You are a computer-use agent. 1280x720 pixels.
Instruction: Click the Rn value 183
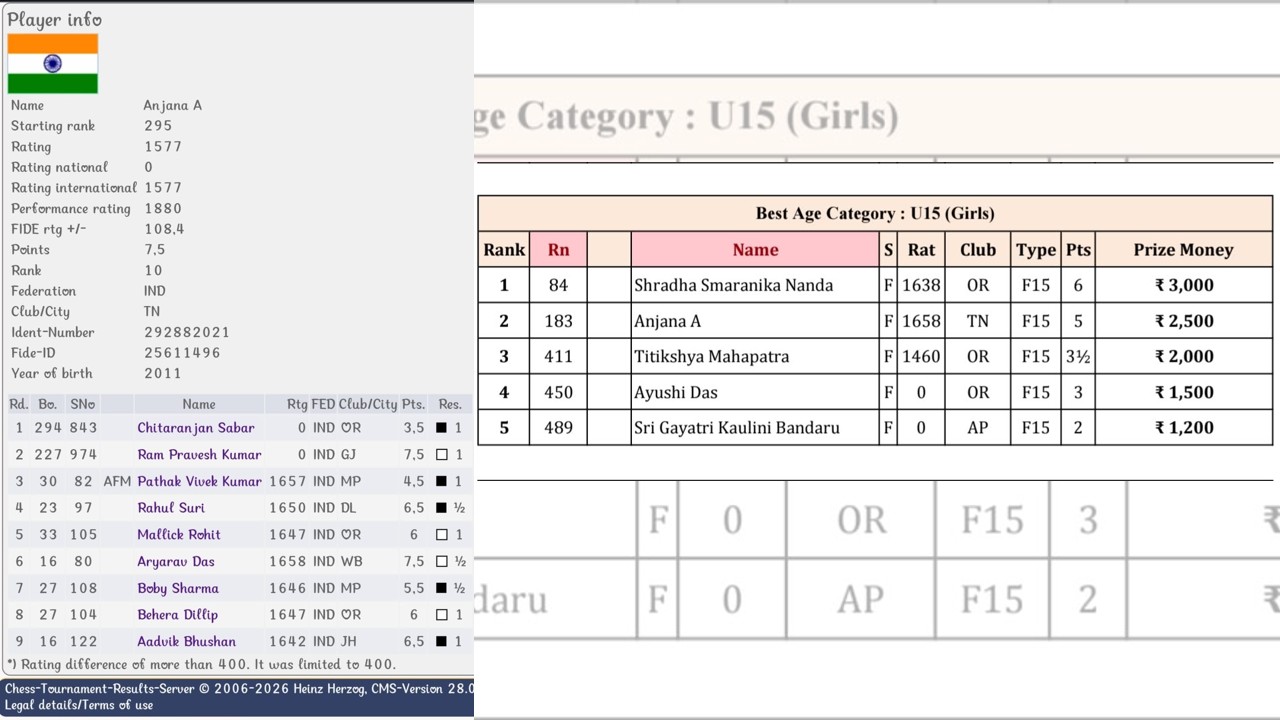[558, 321]
